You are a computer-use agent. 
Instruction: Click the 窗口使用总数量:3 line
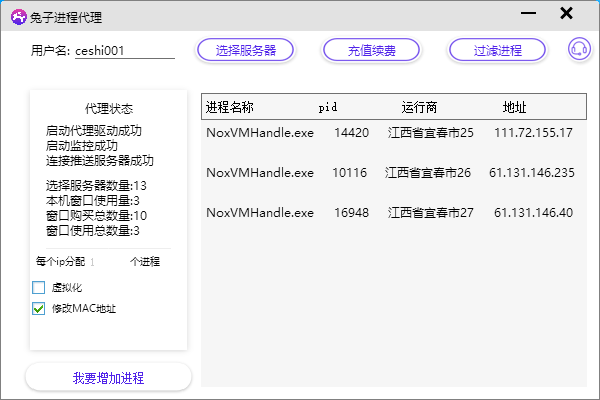[x=93, y=231]
